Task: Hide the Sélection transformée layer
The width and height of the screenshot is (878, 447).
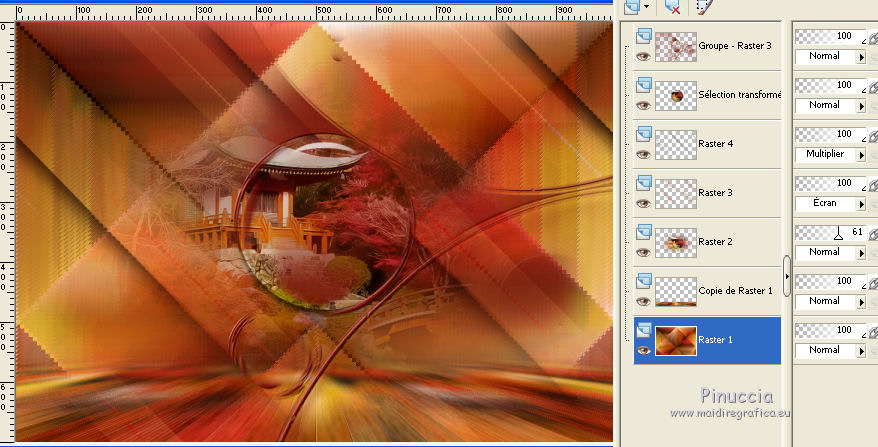Action: click(643, 105)
